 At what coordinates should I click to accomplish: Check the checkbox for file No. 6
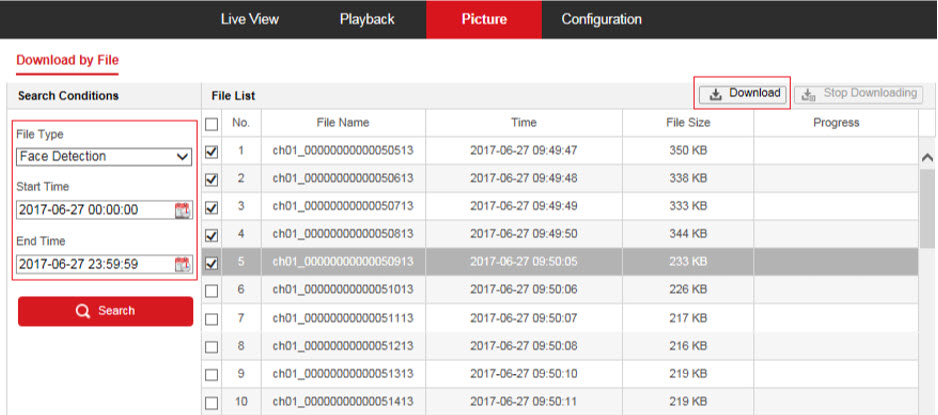click(x=211, y=291)
